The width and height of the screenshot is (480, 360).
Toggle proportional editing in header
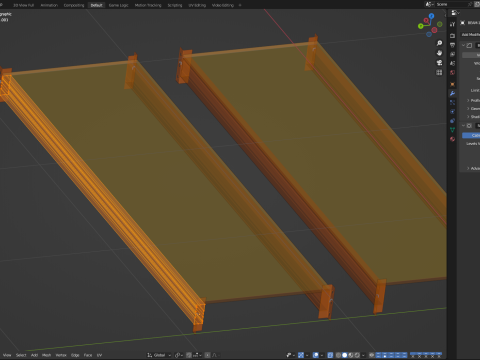(207, 355)
